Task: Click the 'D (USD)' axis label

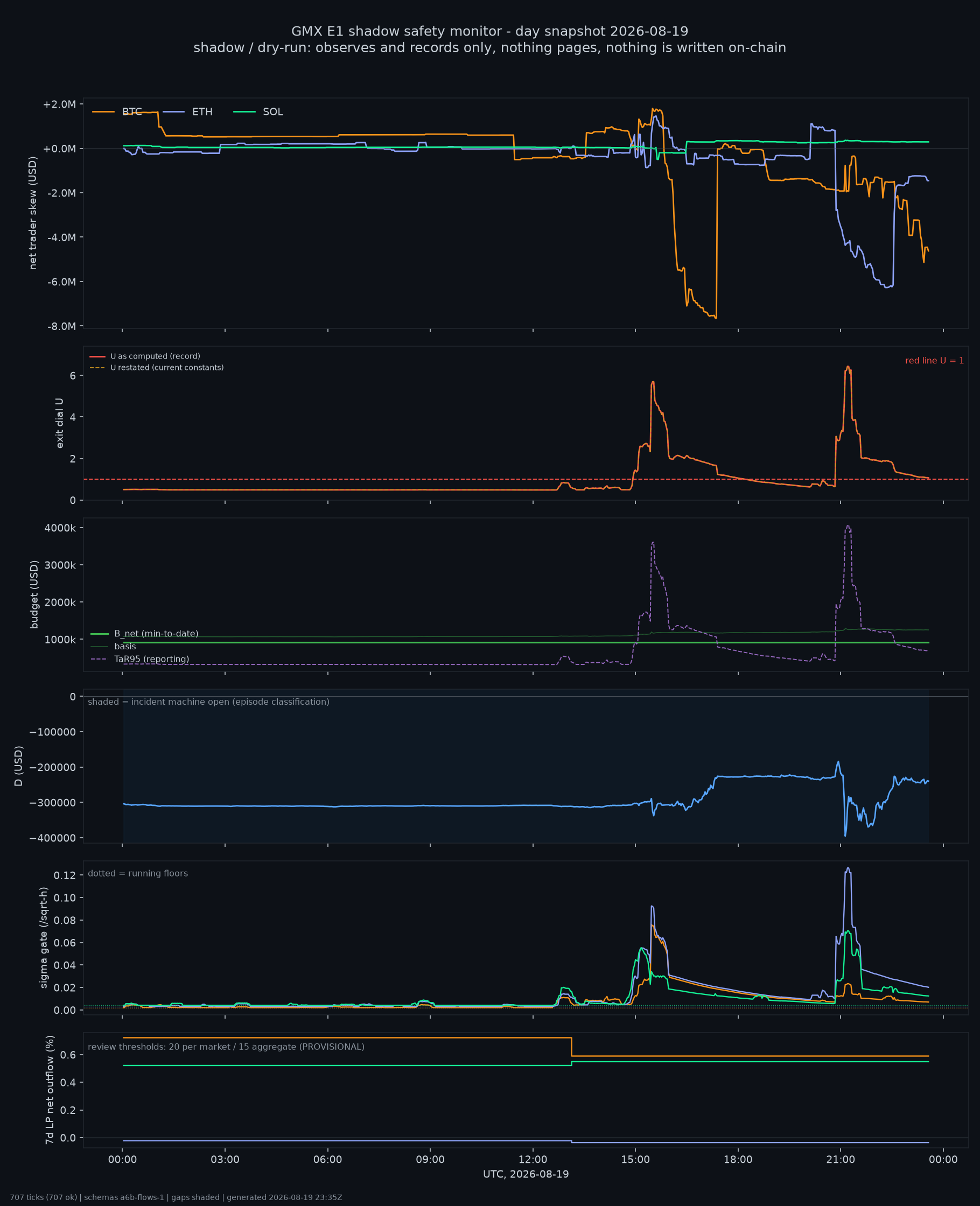Action: click(x=19, y=766)
